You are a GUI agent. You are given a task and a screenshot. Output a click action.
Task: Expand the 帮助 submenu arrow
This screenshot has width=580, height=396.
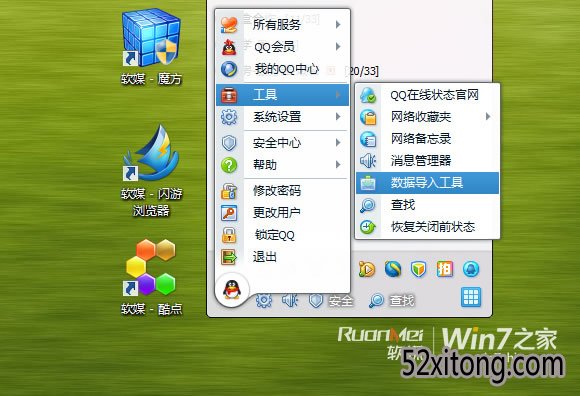point(338,165)
